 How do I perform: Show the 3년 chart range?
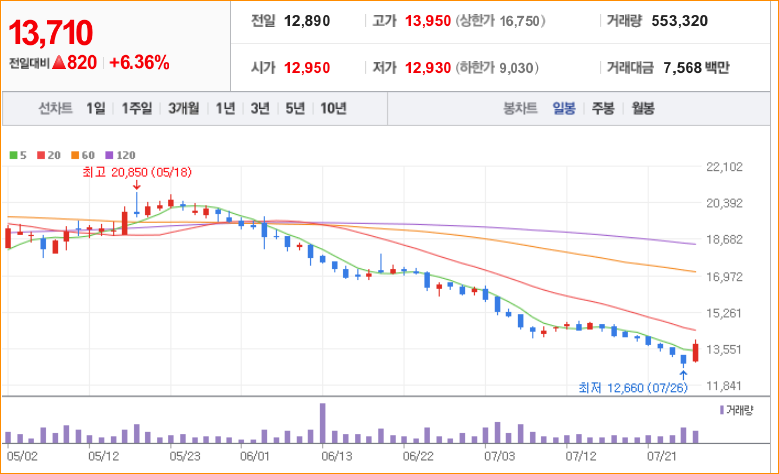260,108
